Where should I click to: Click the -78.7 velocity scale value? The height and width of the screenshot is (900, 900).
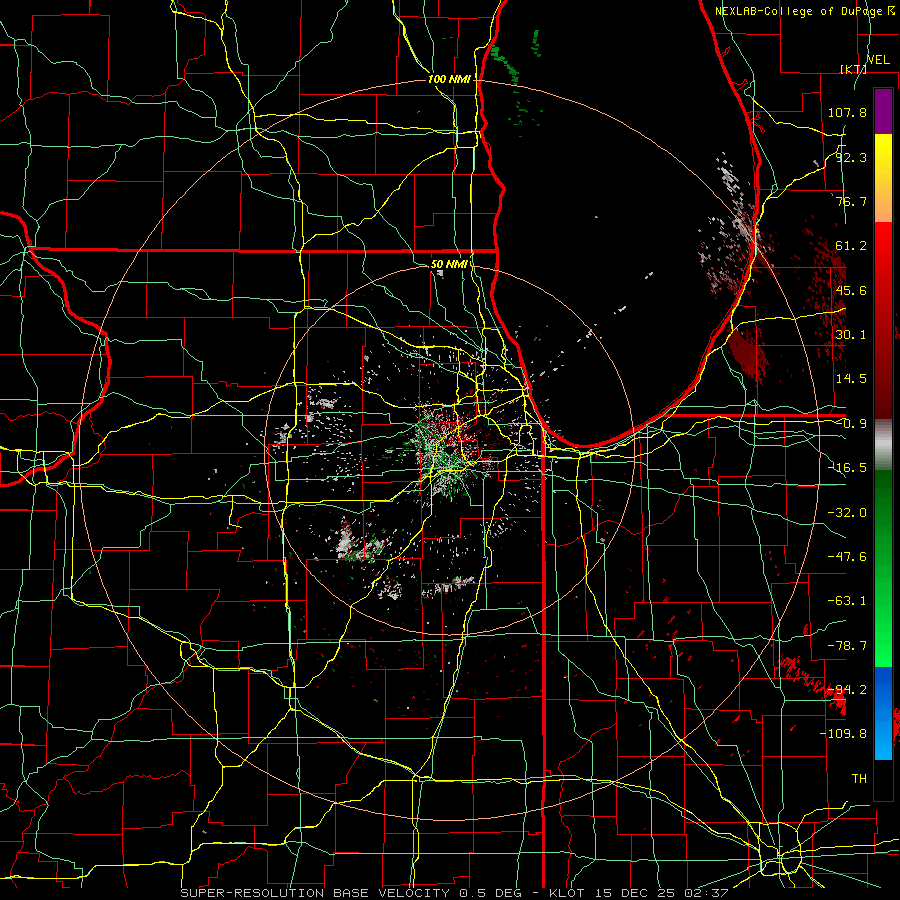pos(847,646)
